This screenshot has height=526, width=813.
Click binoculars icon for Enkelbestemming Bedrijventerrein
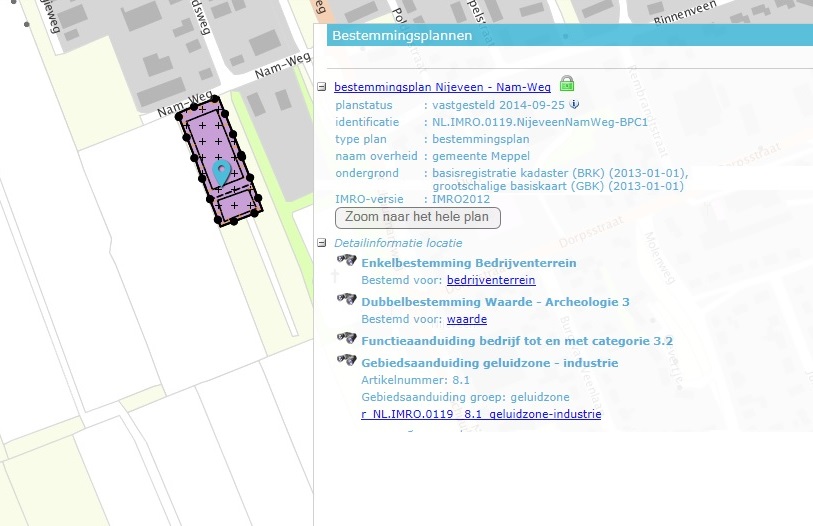pos(347,260)
